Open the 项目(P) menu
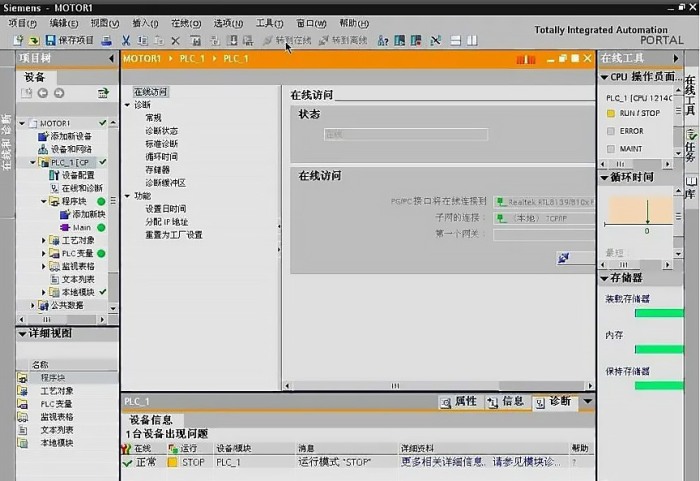This screenshot has width=700, height=481. tap(22, 23)
